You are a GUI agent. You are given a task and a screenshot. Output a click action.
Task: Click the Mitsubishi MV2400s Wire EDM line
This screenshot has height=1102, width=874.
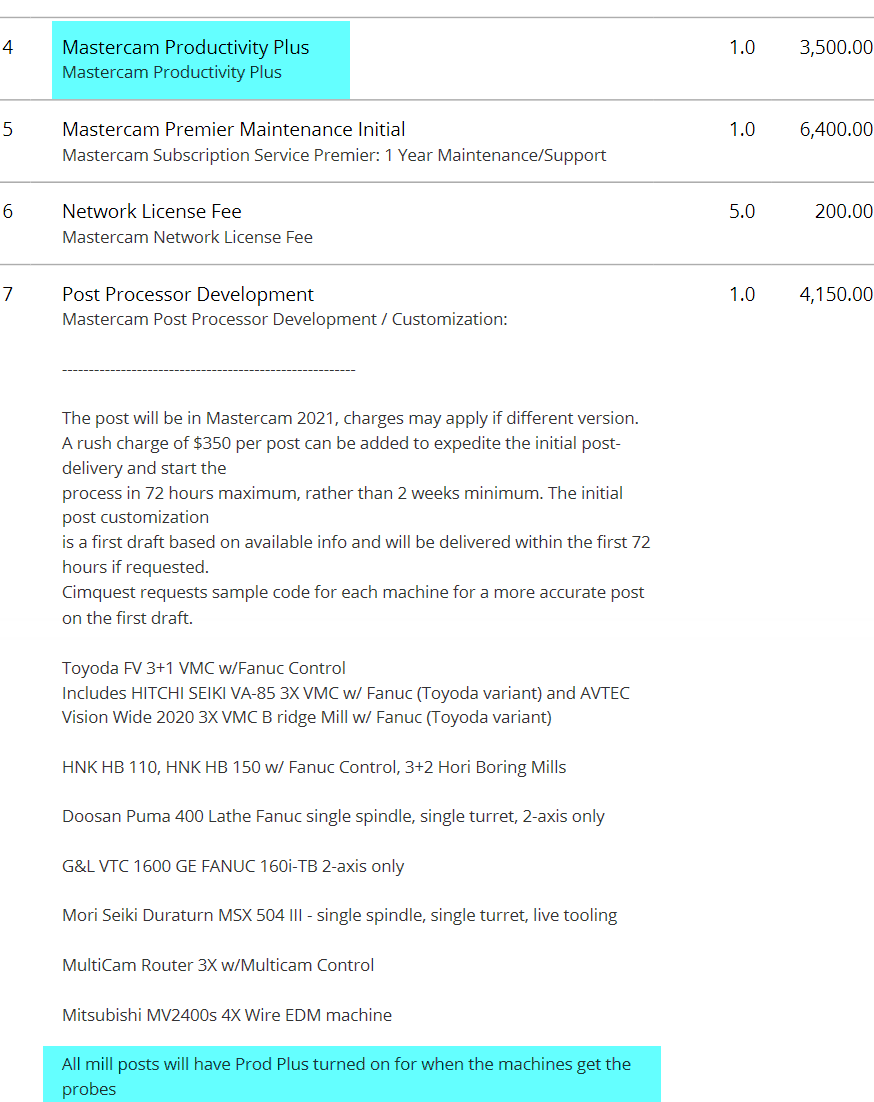[x=226, y=1015]
